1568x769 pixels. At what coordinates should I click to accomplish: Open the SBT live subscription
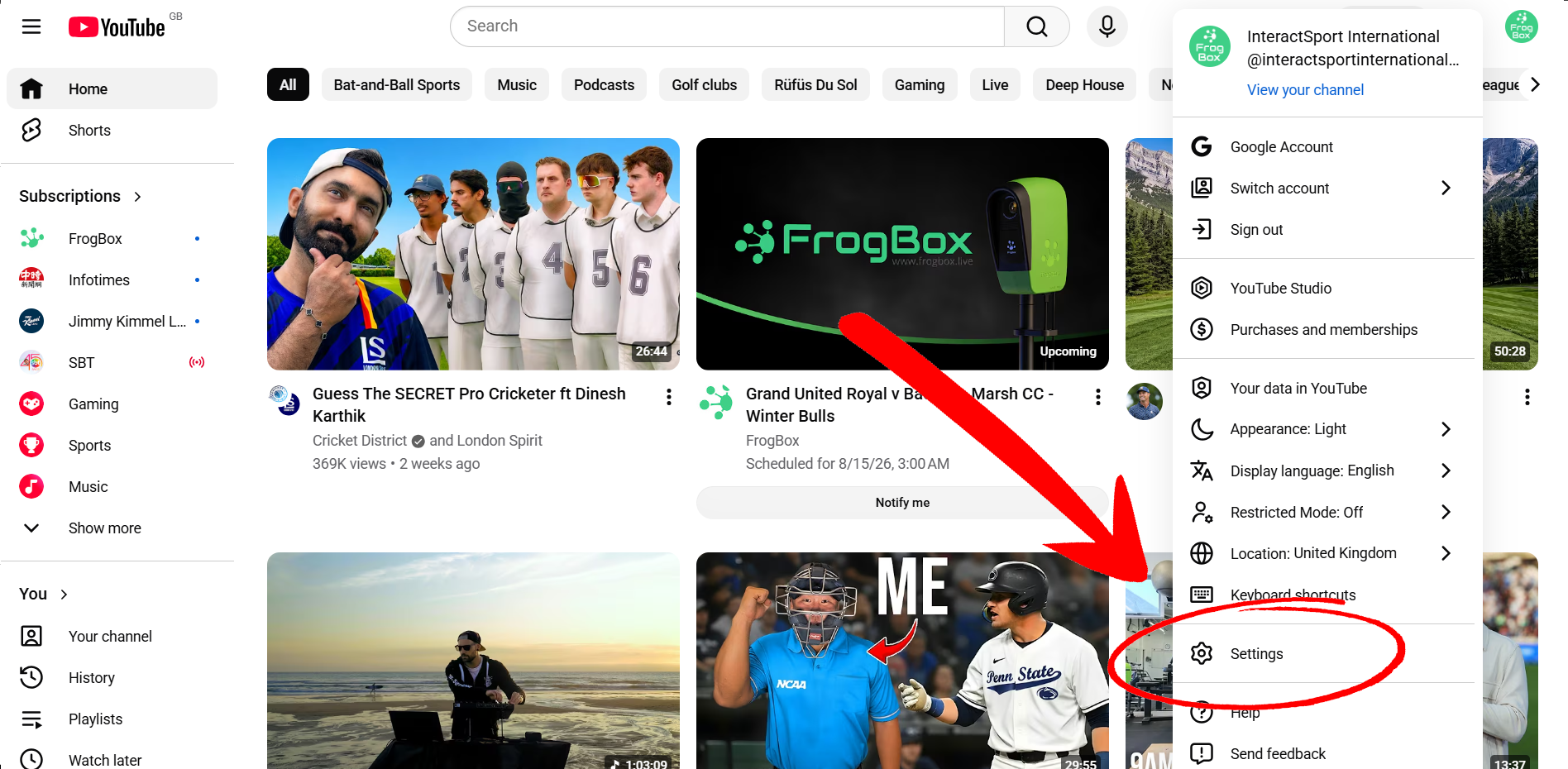(112, 363)
